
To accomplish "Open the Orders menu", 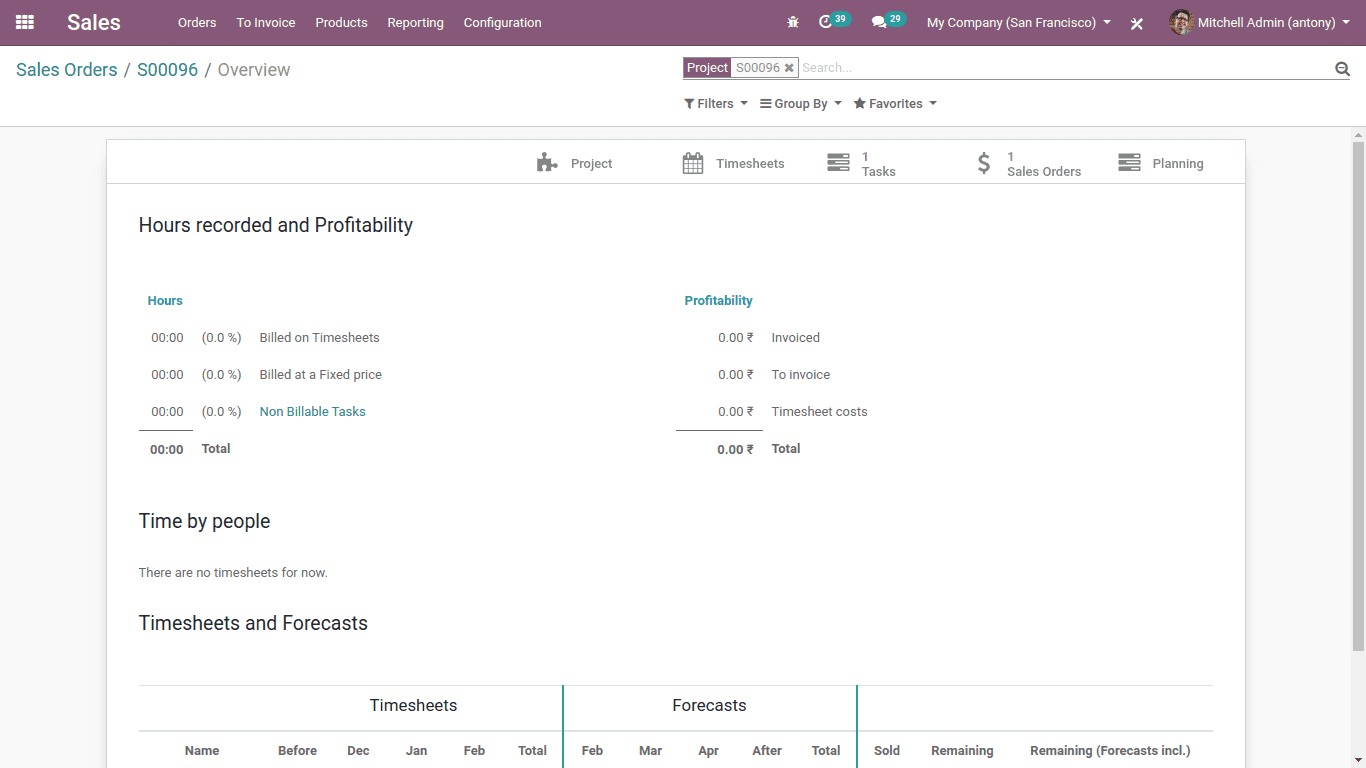I will pos(197,22).
